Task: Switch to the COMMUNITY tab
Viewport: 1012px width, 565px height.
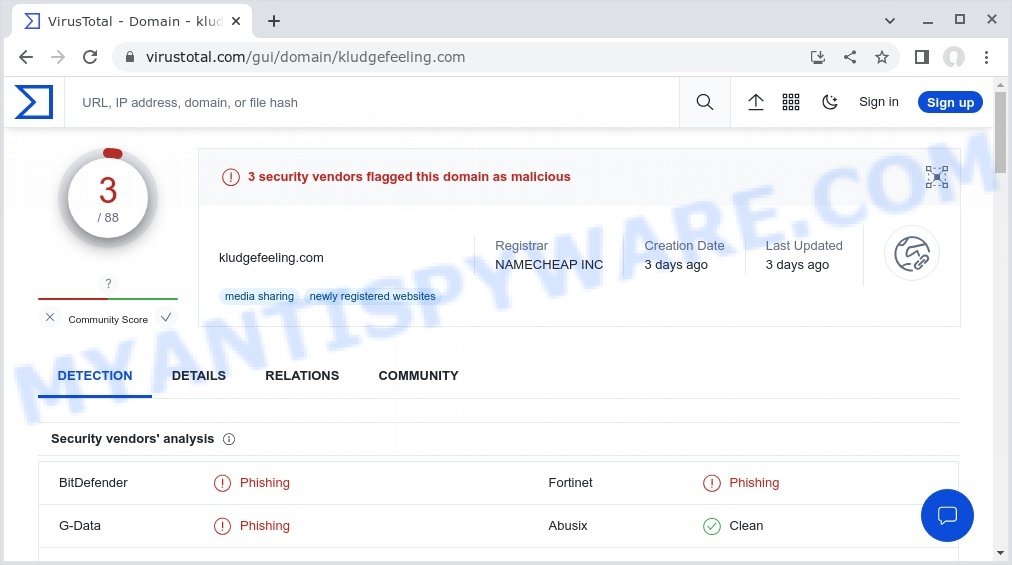Action: (418, 376)
